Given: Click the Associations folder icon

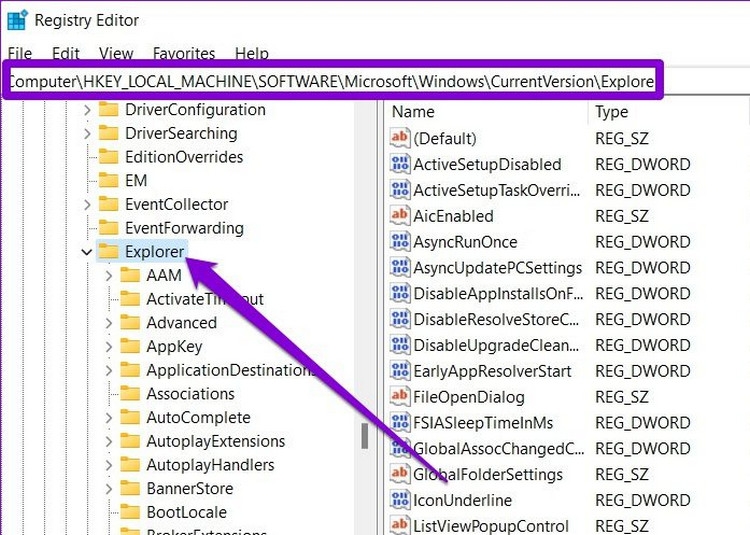Looking at the screenshot, I should click(x=130, y=393).
